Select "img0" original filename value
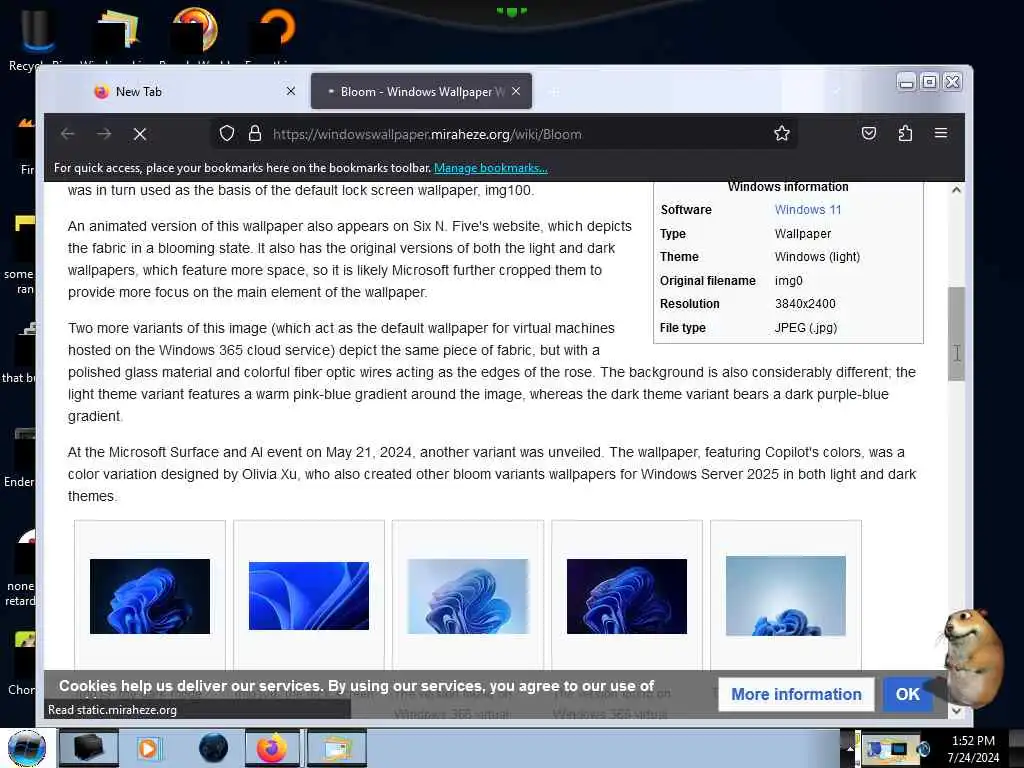1024x768 pixels. click(x=788, y=281)
